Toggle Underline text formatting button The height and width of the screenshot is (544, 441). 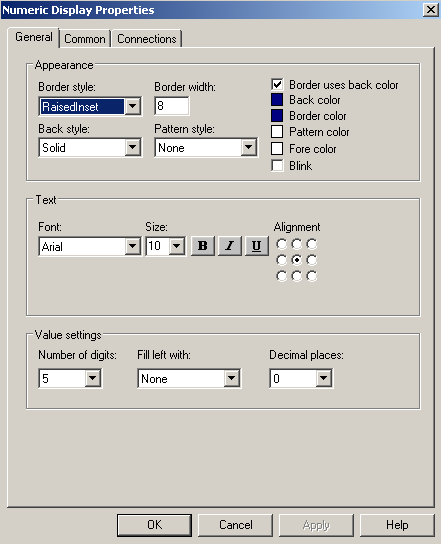pos(256,246)
